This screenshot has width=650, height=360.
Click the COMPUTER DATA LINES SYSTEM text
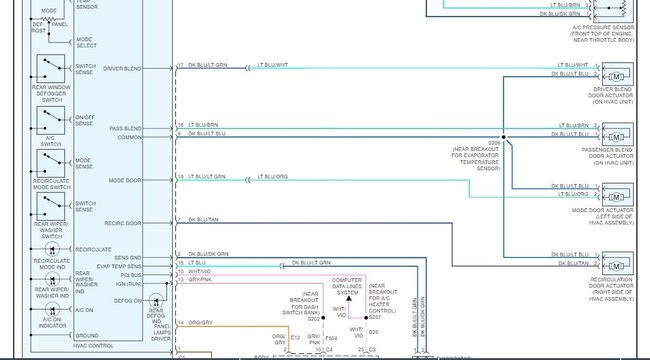pos(347,286)
